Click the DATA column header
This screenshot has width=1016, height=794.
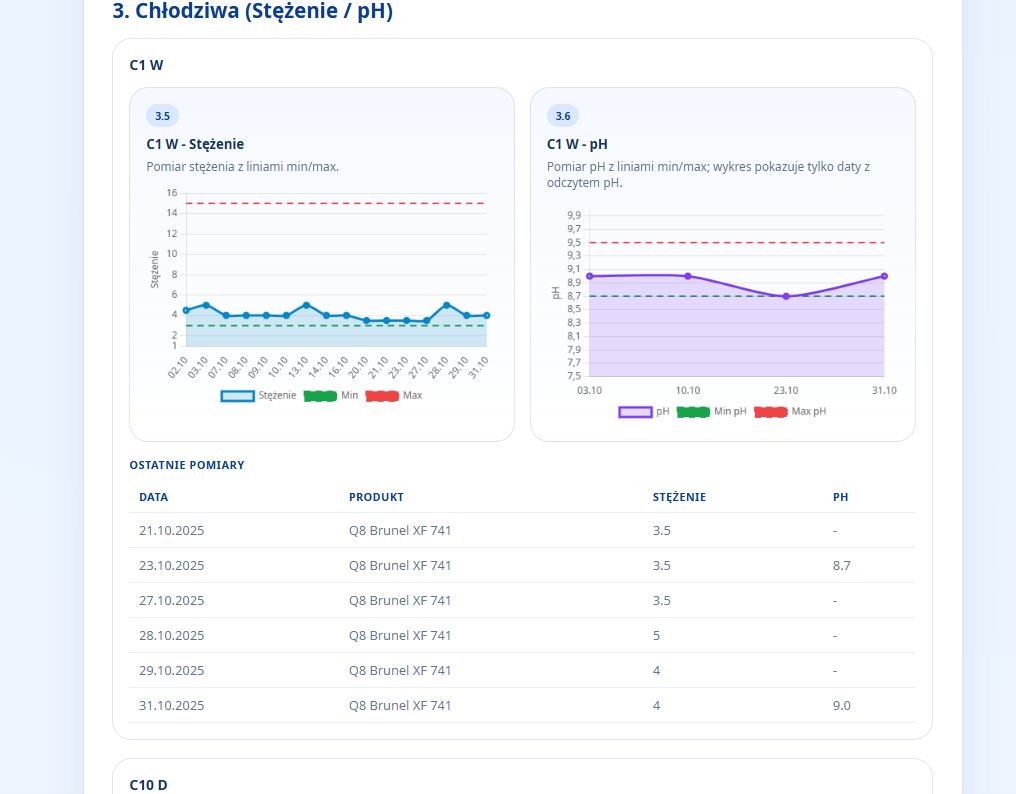[x=154, y=497]
